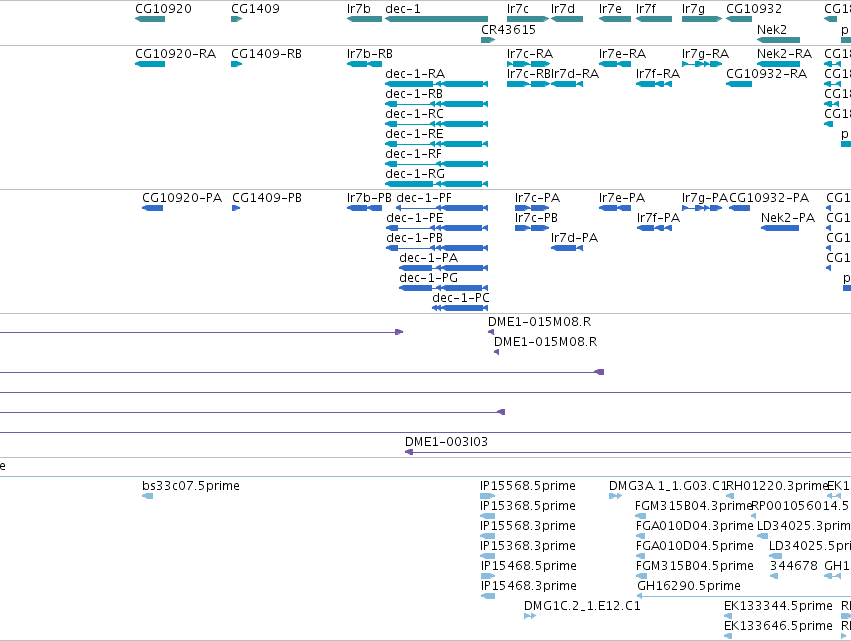Image resolution: width=851 pixels, height=641 pixels.
Task: Click the IP15568.3prime EST label
Action: click(x=528, y=526)
